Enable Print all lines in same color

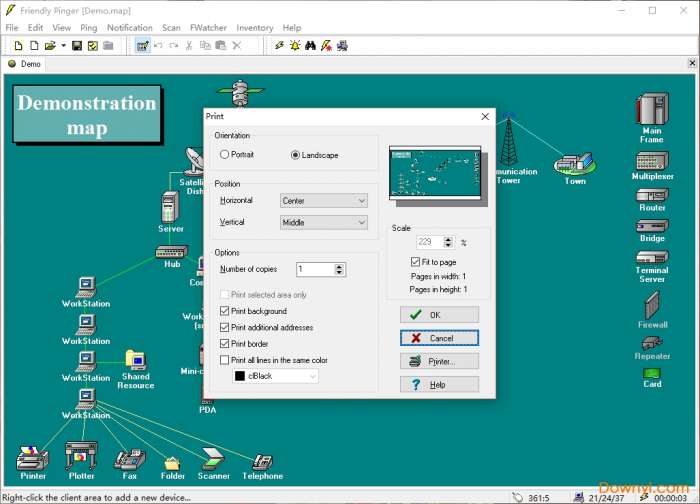coord(225,360)
